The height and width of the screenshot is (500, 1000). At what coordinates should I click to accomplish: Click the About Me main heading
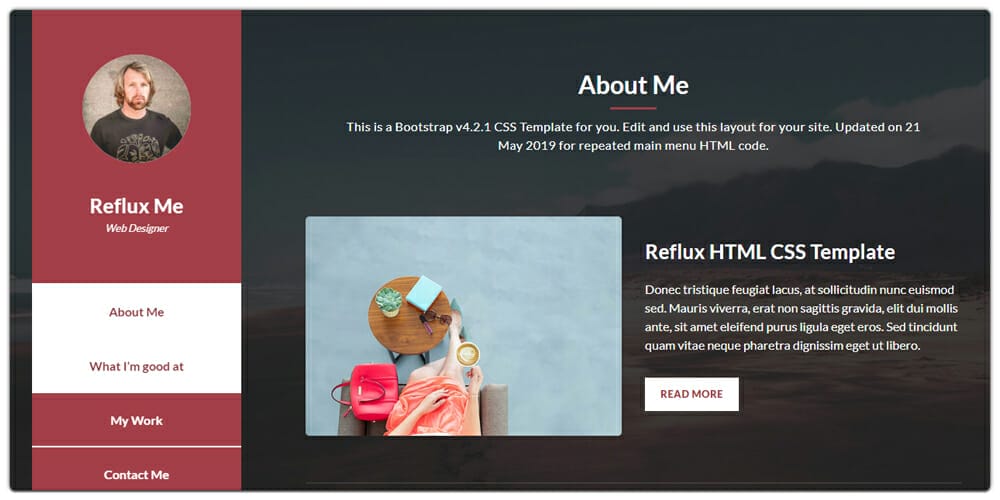point(633,85)
